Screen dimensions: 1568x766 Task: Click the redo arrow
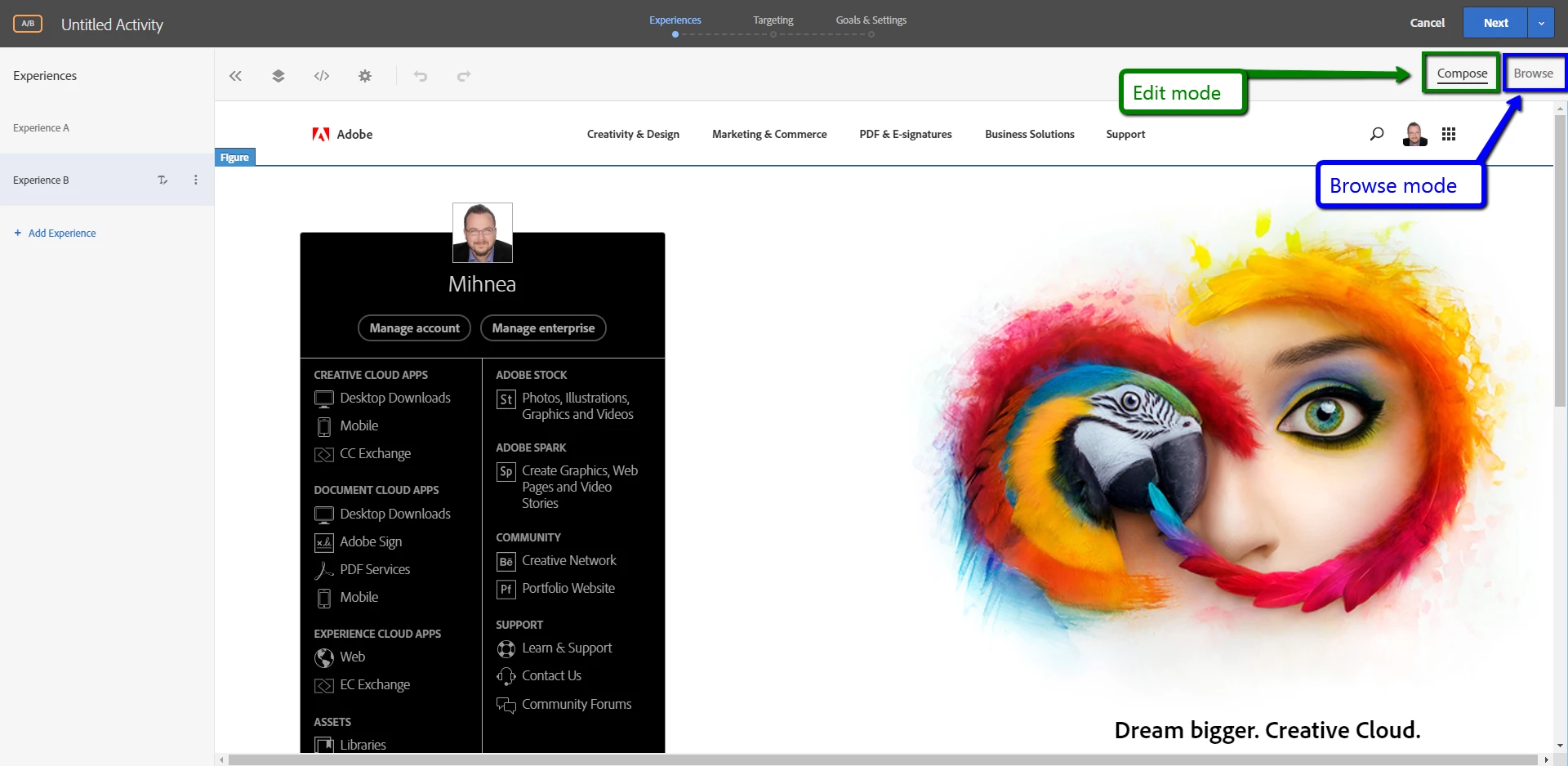click(x=464, y=76)
